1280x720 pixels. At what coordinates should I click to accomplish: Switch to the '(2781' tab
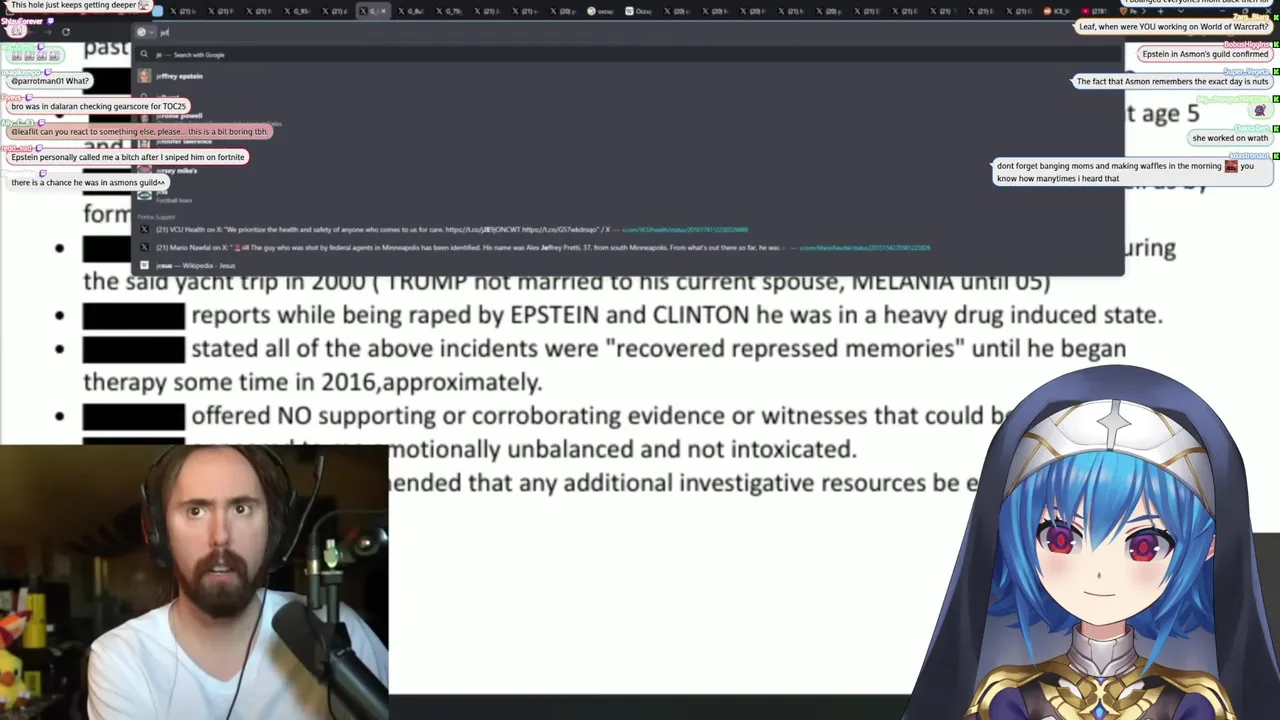click(x=1096, y=11)
